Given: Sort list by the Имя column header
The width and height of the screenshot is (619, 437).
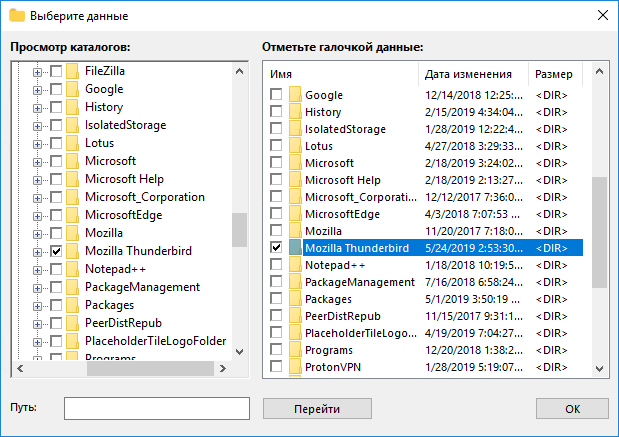Looking at the screenshot, I should pos(341,74).
